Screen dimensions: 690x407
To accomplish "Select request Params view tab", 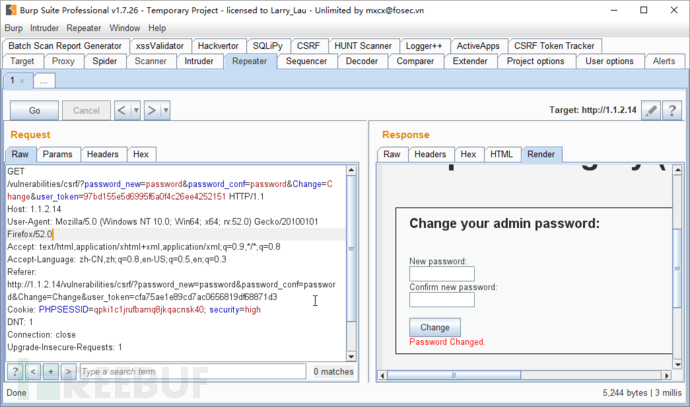I will click(x=58, y=154).
